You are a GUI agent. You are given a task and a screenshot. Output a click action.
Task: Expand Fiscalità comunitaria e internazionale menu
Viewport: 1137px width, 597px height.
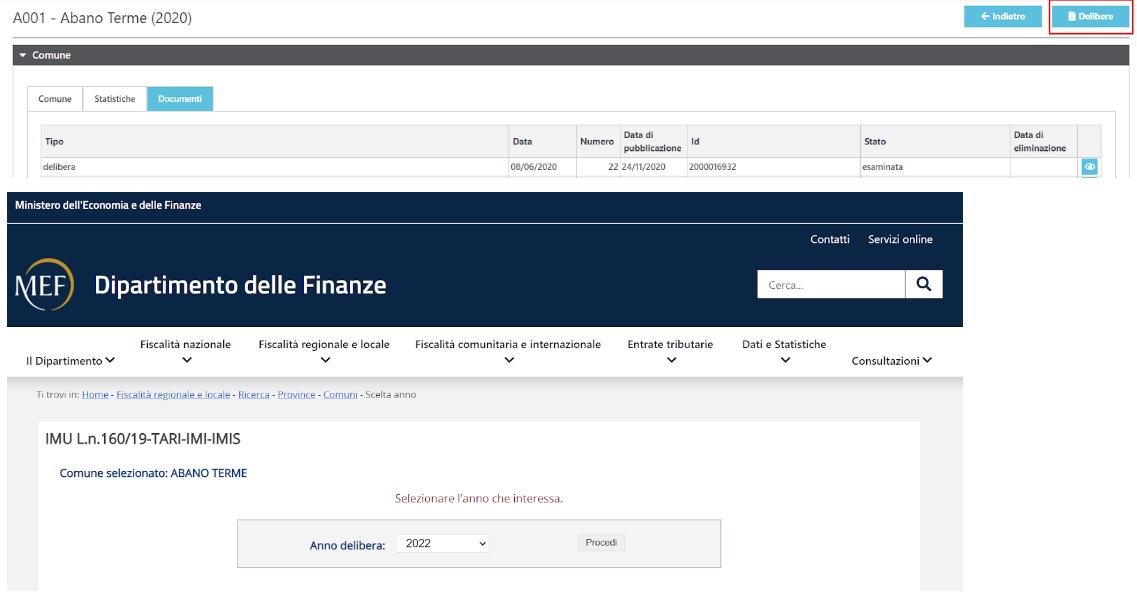coord(508,352)
